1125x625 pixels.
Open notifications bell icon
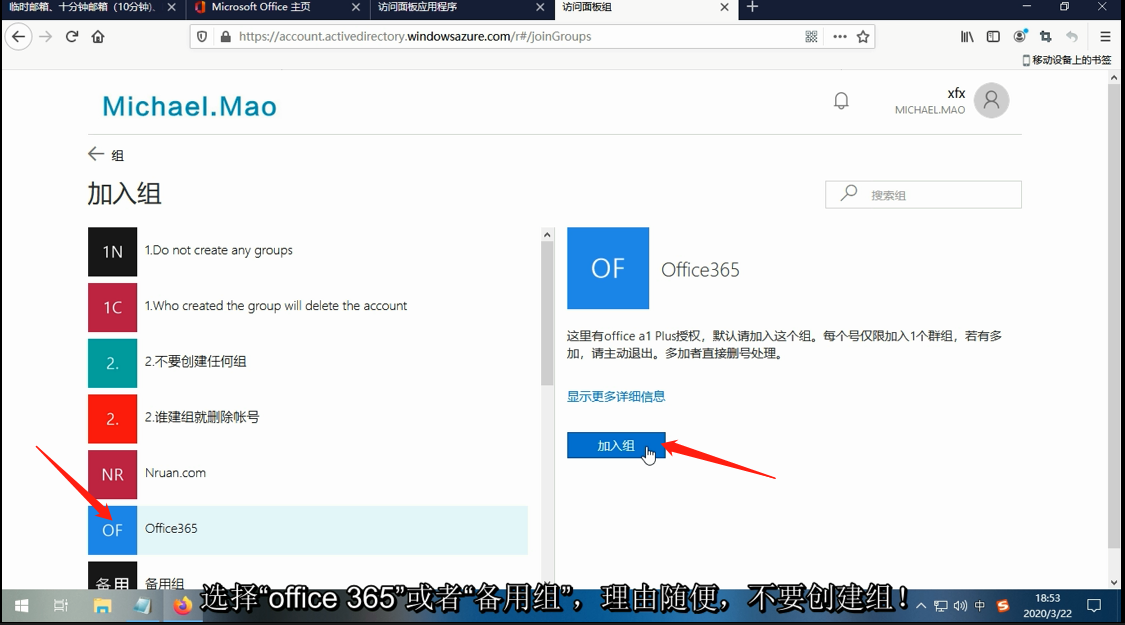[841, 100]
